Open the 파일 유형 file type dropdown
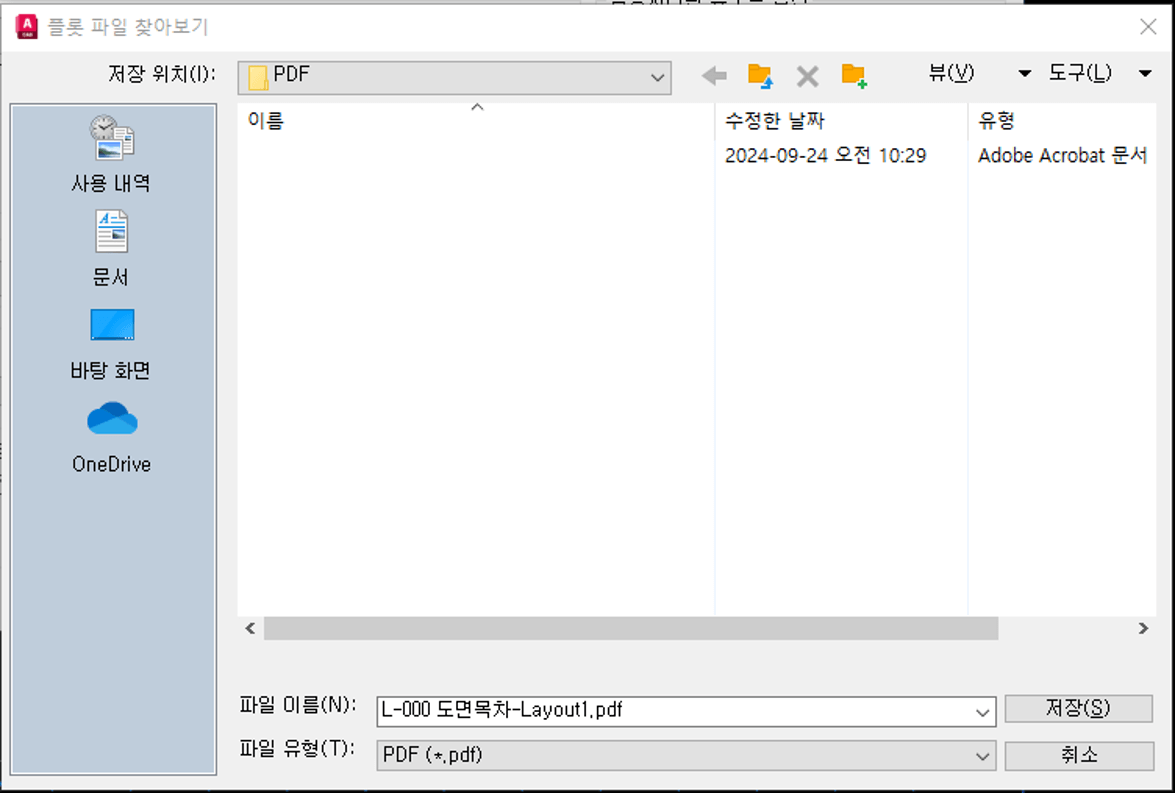The width and height of the screenshot is (1175, 793). pos(981,756)
